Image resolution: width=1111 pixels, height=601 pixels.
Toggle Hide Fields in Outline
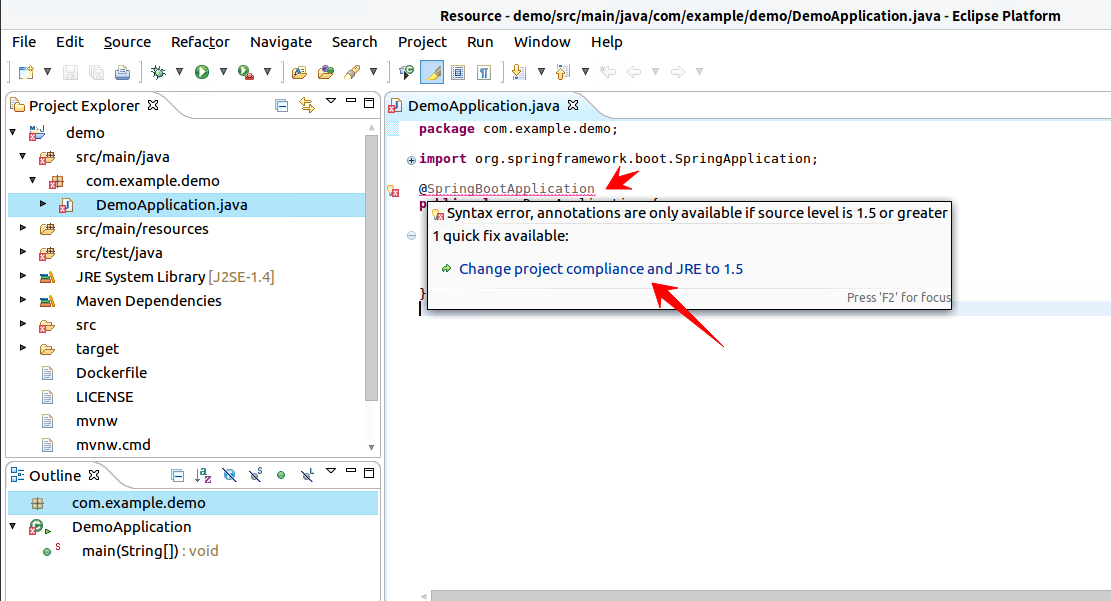click(x=229, y=476)
